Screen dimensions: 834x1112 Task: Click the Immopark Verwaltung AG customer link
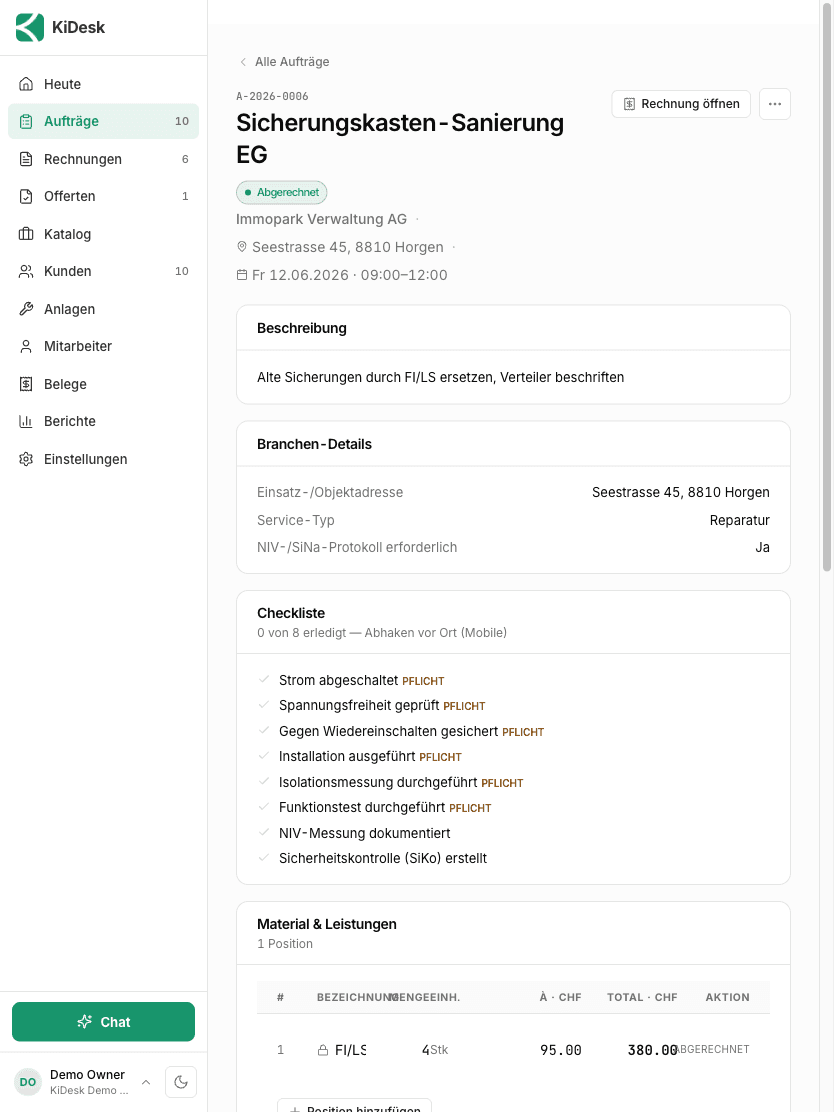tap(321, 219)
